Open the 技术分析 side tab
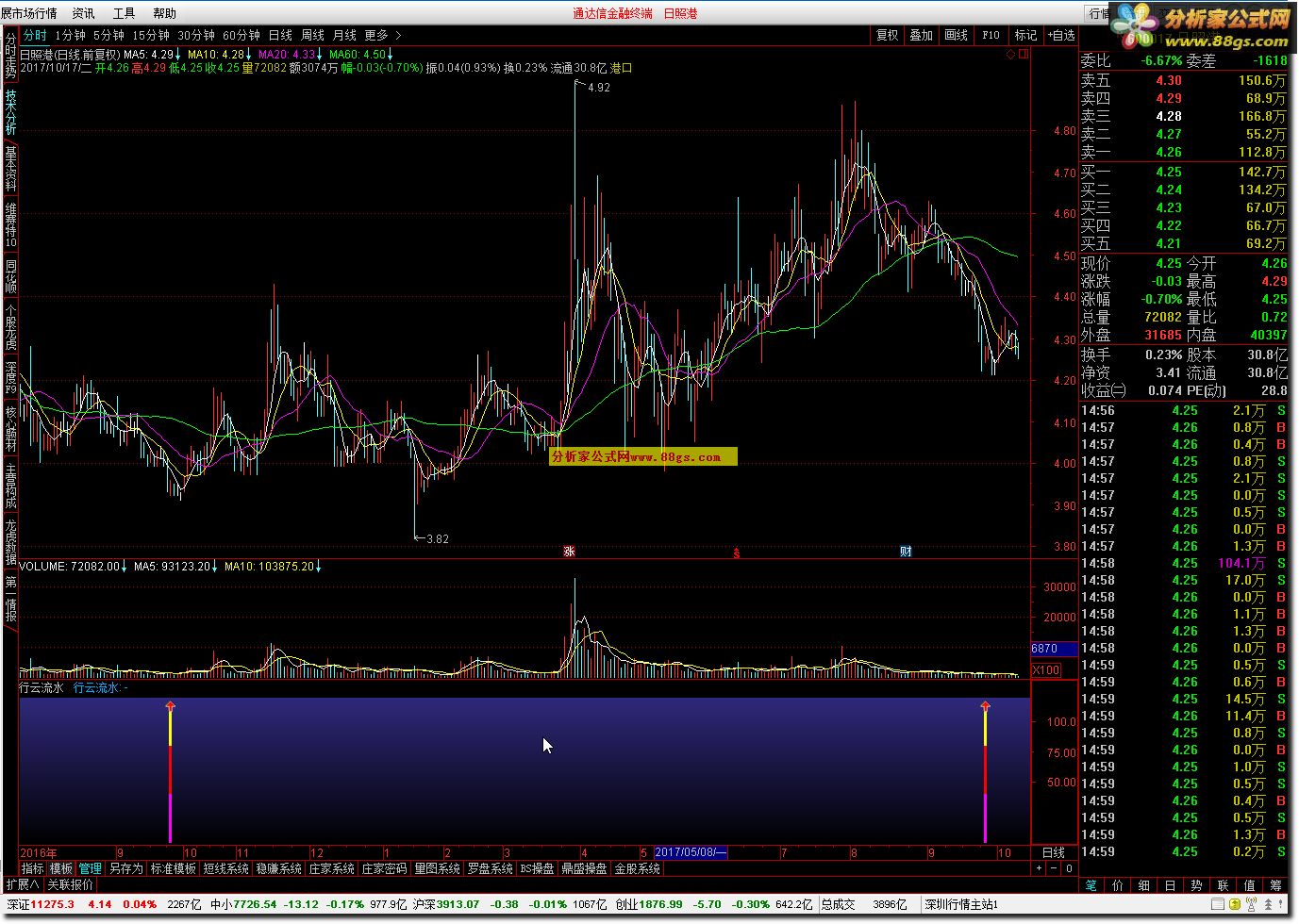 click(10, 111)
